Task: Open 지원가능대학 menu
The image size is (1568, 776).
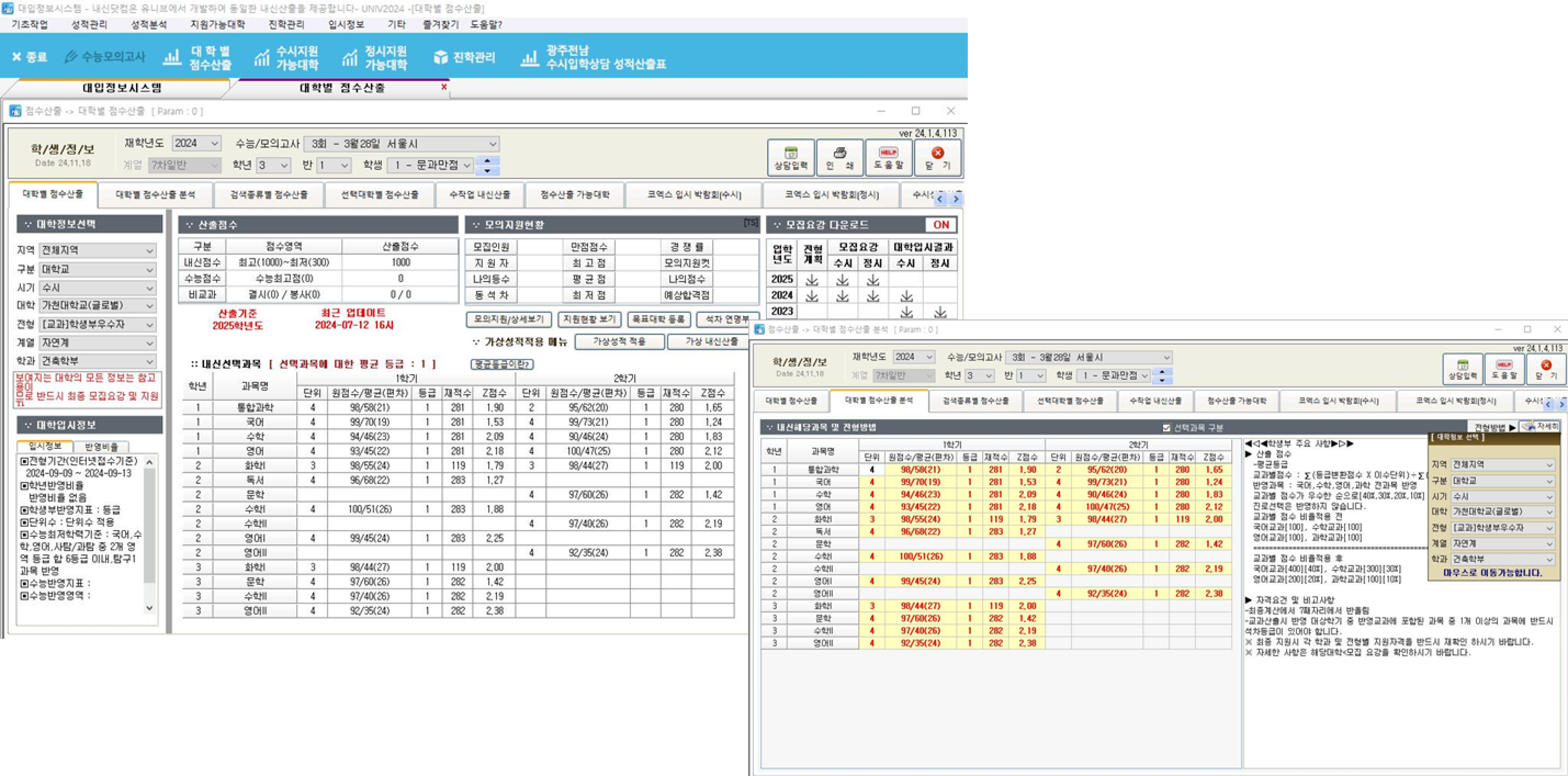Action: [x=217, y=24]
